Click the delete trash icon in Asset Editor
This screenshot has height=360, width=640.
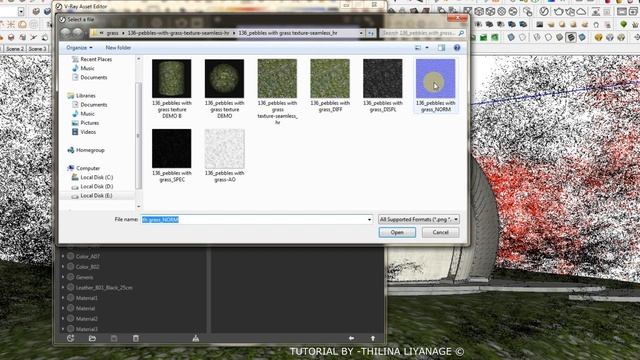[x=136, y=338]
